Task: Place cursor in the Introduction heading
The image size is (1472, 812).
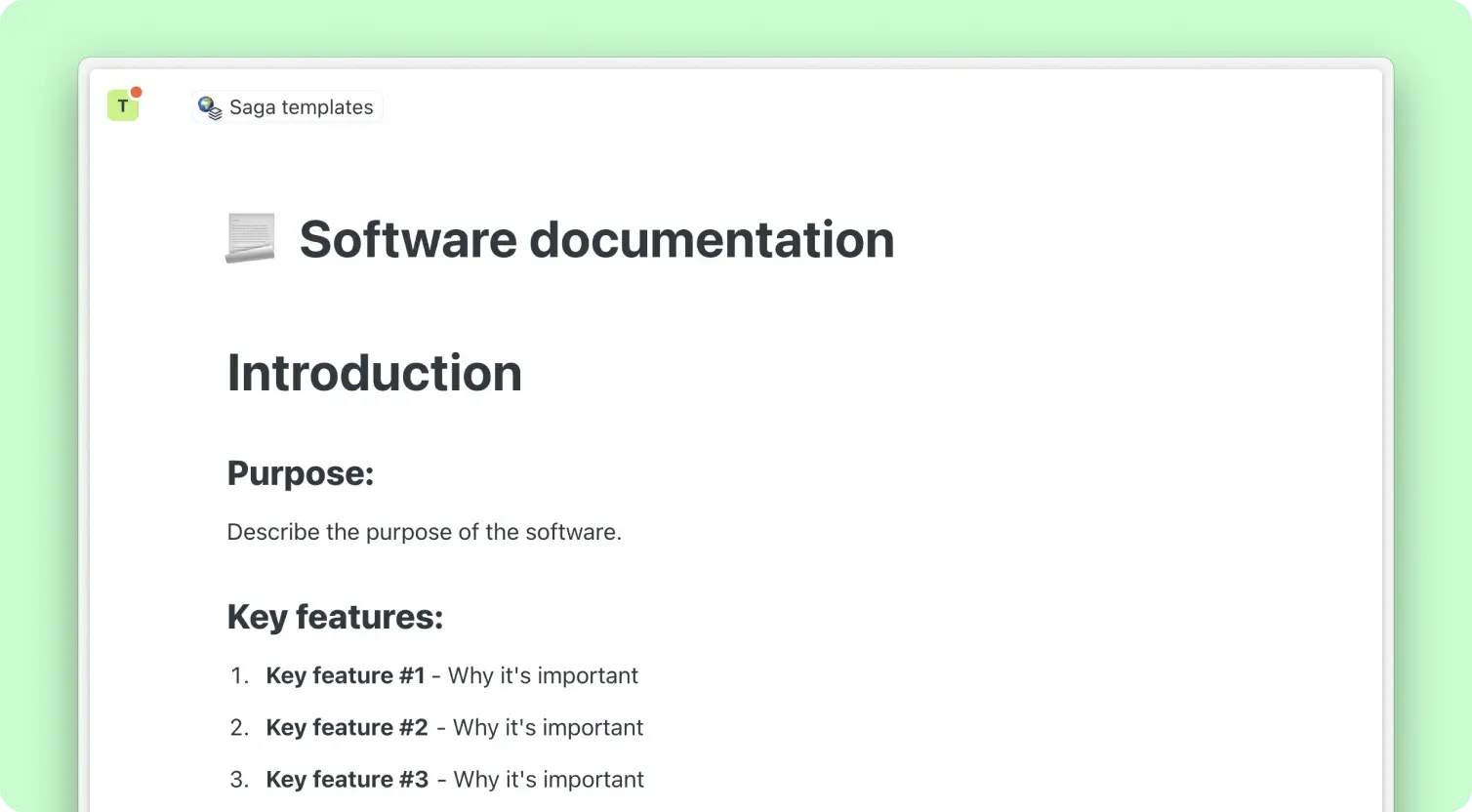Action: pyautogui.click(x=374, y=373)
